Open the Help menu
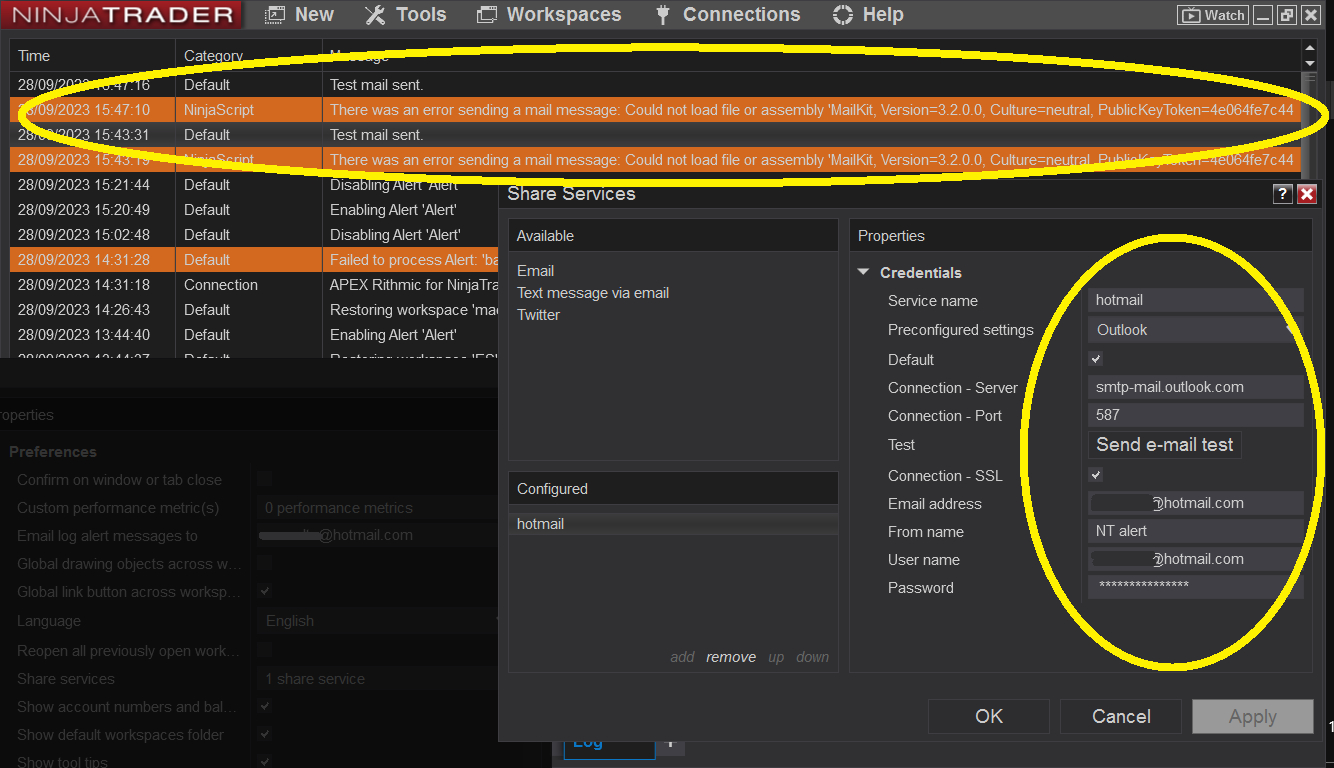This screenshot has height=768, width=1334. click(868, 15)
